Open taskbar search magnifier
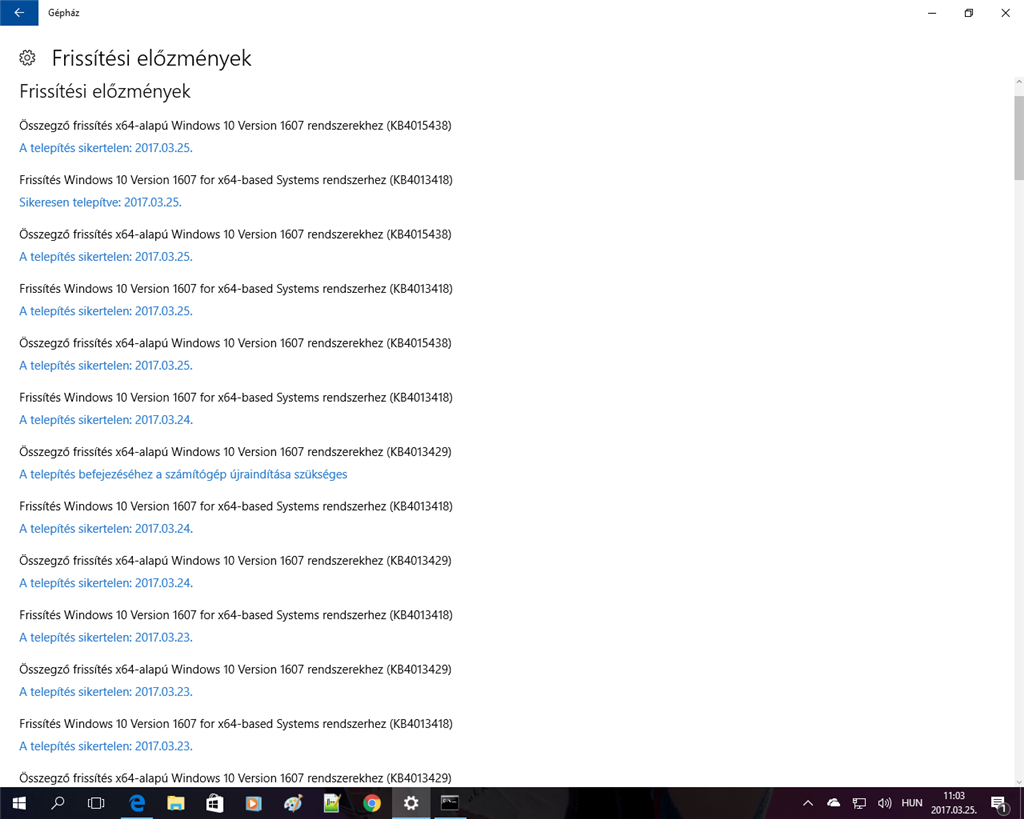This screenshot has width=1024, height=819. click(57, 803)
